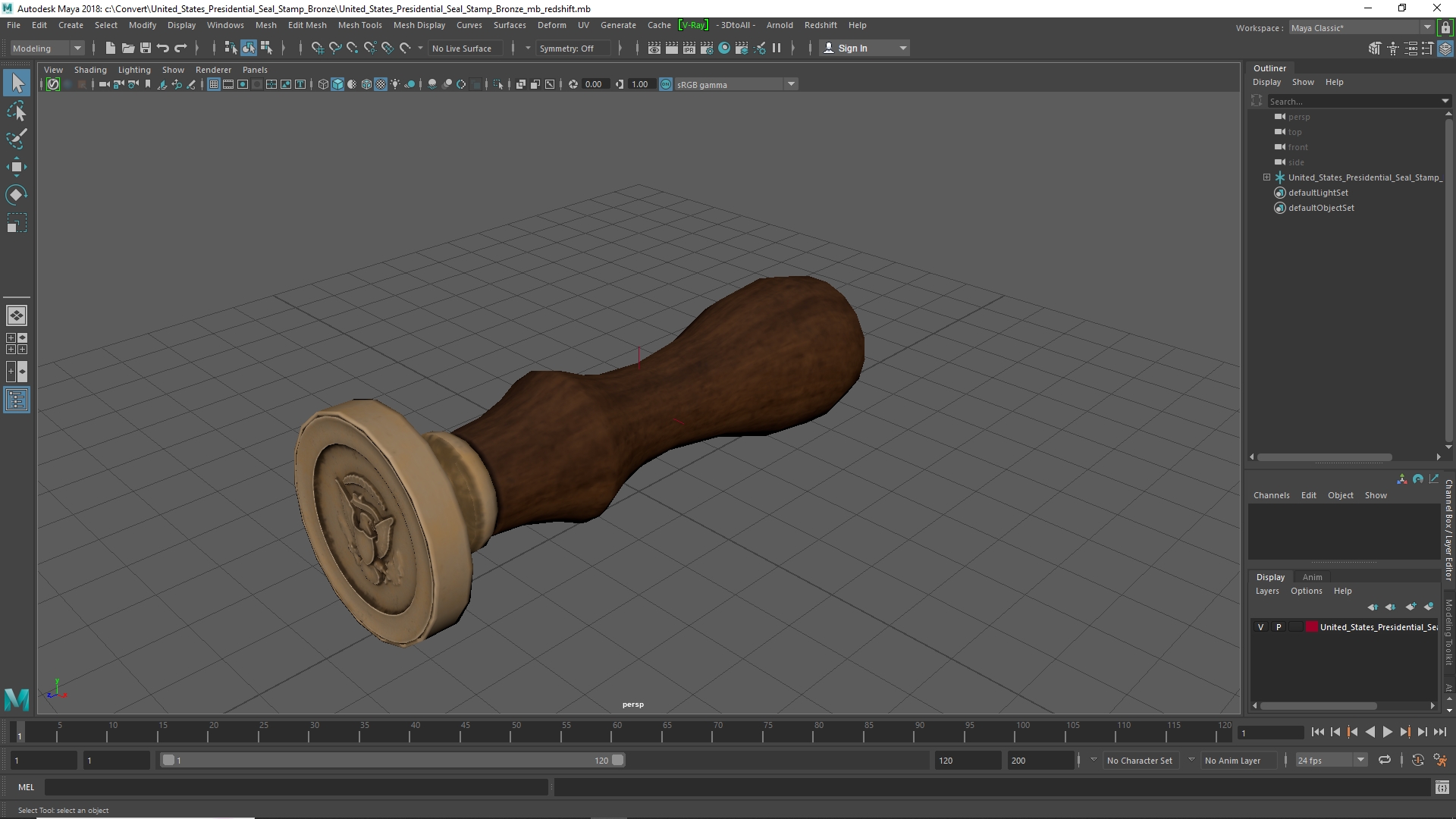
Task: Enable snap to curves
Action: pos(334,48)
